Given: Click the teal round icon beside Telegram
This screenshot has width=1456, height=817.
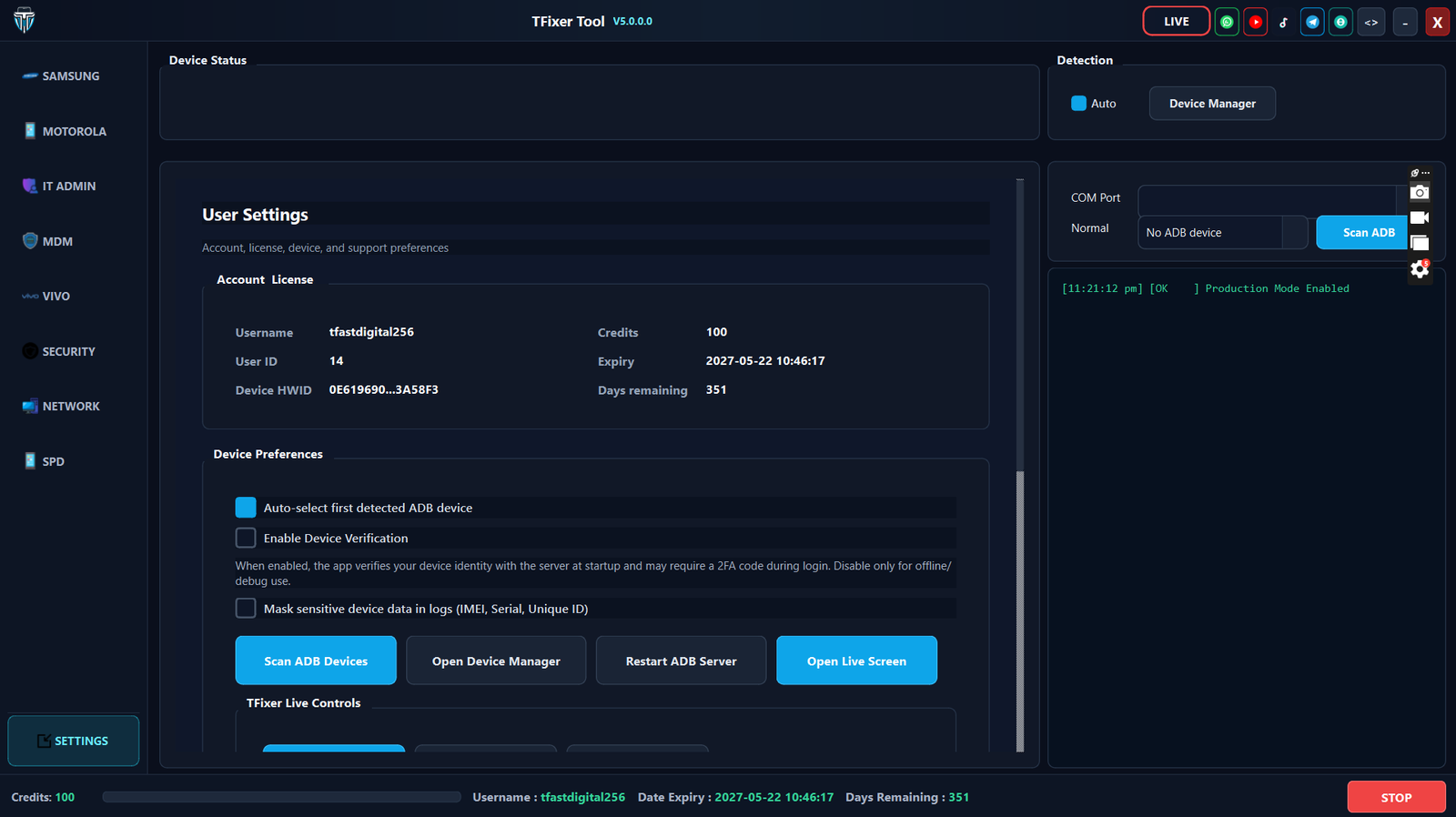Looking at the screenshot, I should tap(1340, 22).
